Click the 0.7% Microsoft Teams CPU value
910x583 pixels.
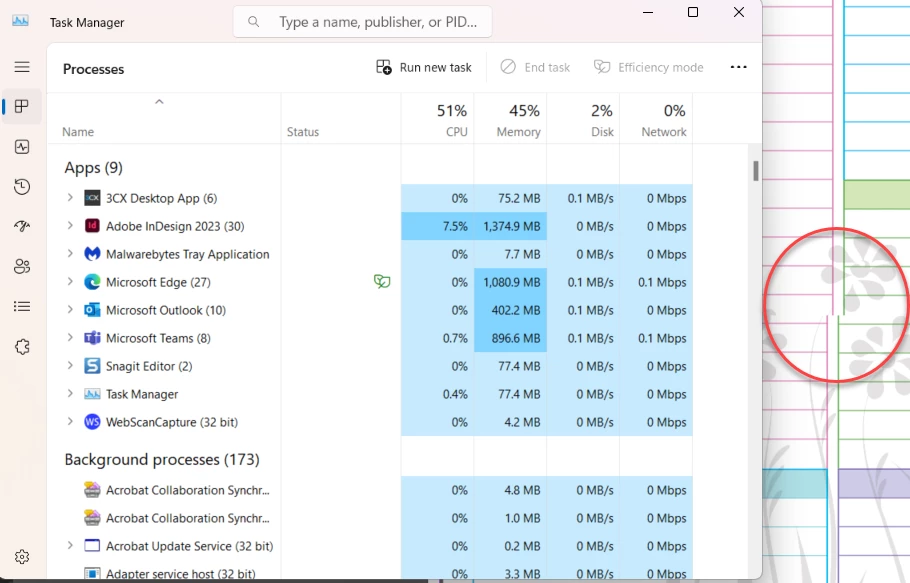pyautogui.click(x=455, y=338)
